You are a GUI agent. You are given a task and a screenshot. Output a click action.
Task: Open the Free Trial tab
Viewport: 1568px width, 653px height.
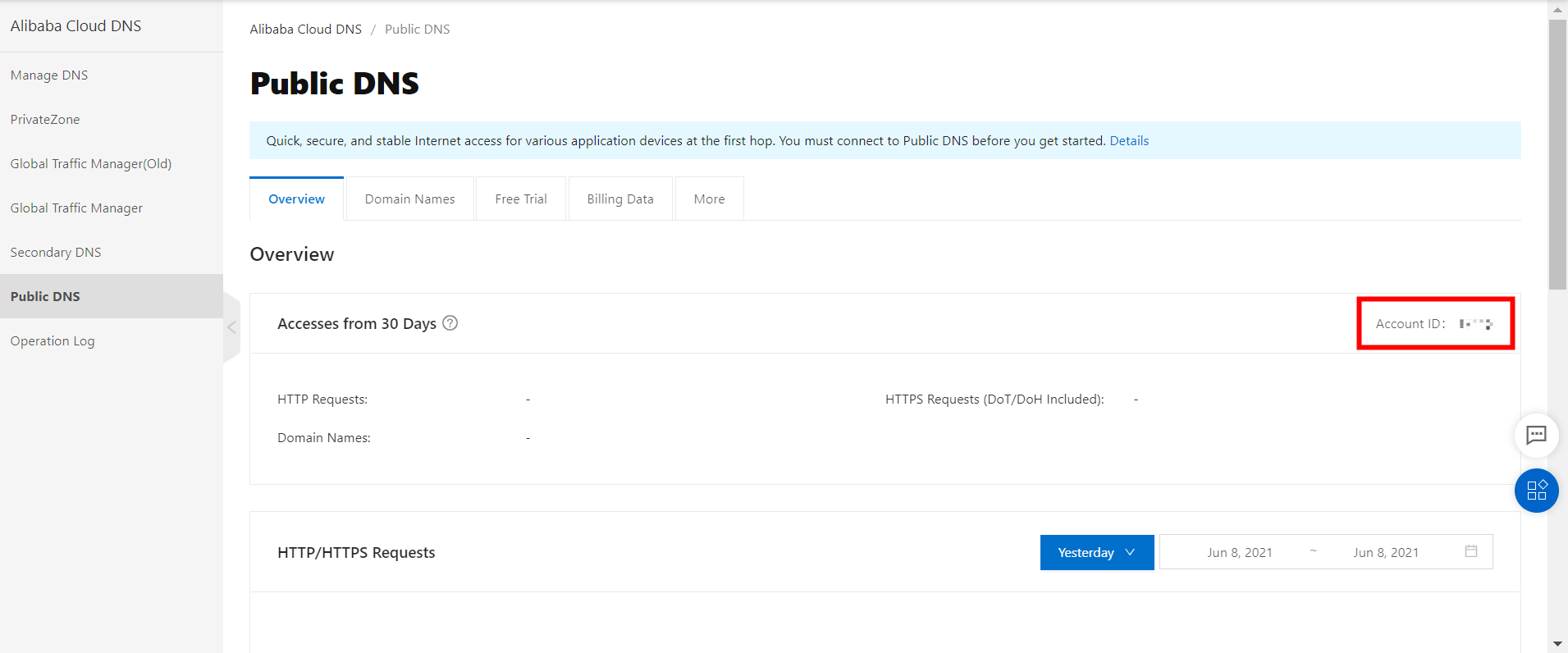pos(521,199)
